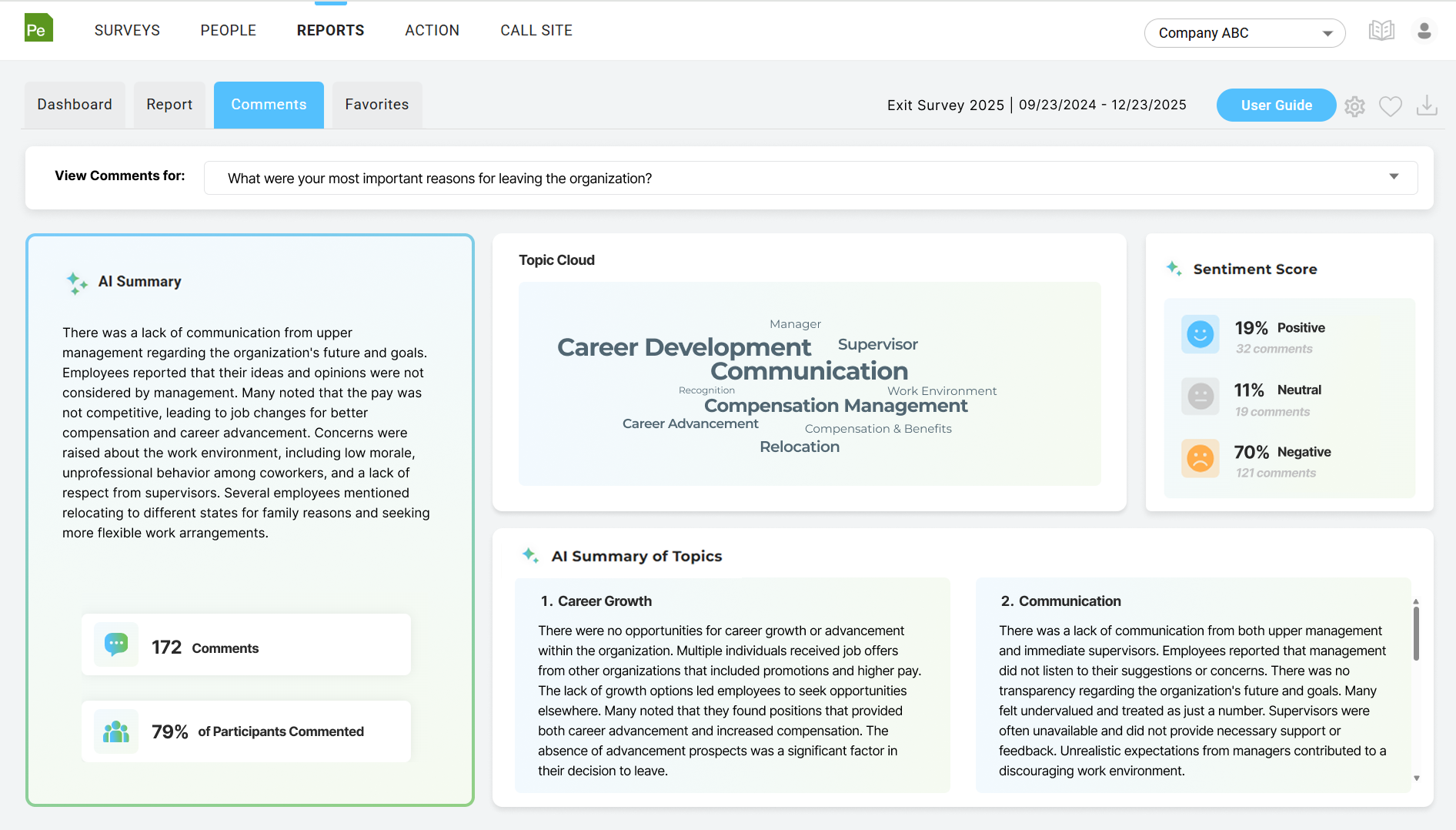Viewport: 1456px width, 830px height.
Task: Open the SURVEYS menu
Action: click(127, 31)
